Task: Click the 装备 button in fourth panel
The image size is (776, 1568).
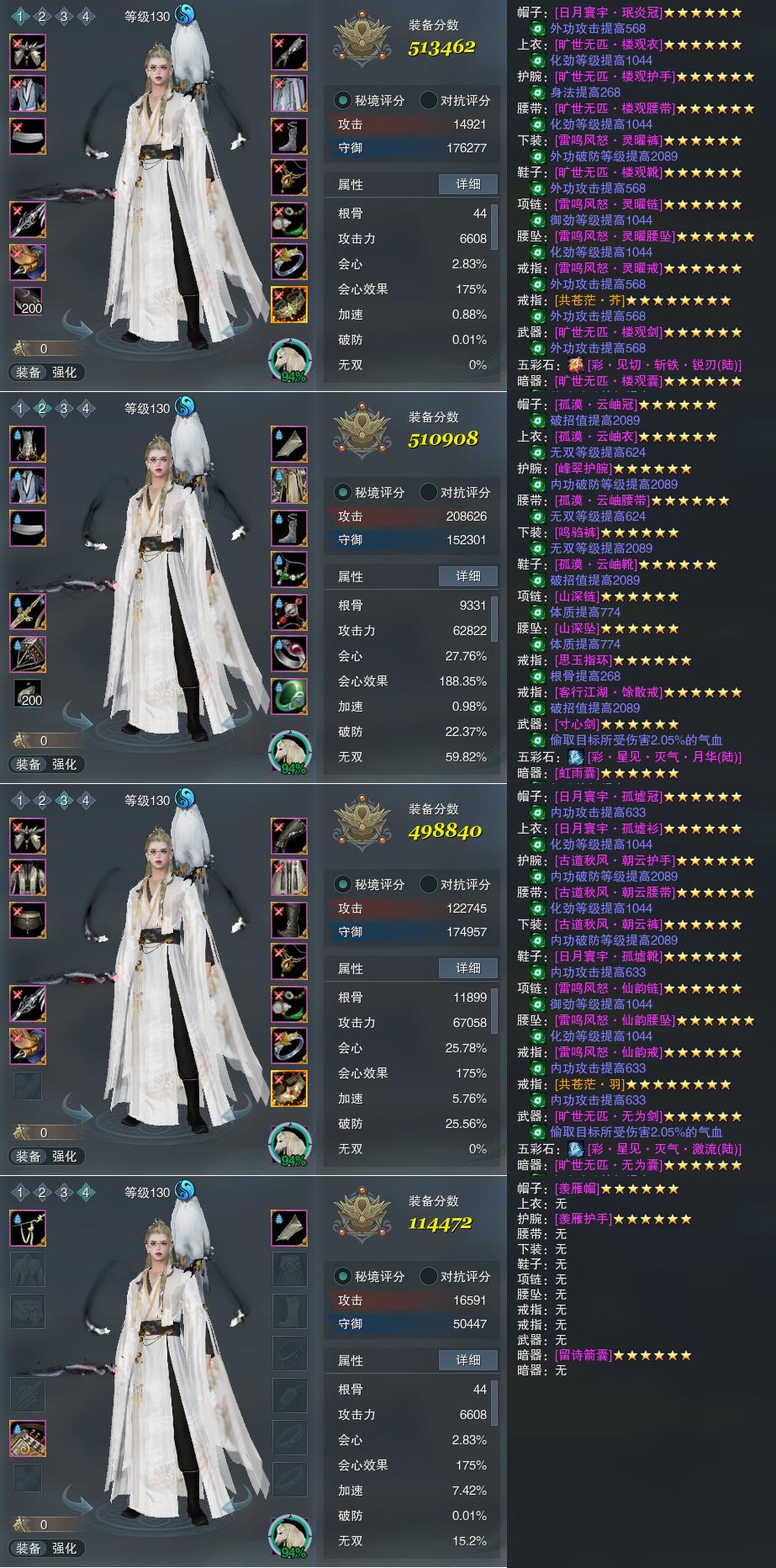Action: 29,1549
